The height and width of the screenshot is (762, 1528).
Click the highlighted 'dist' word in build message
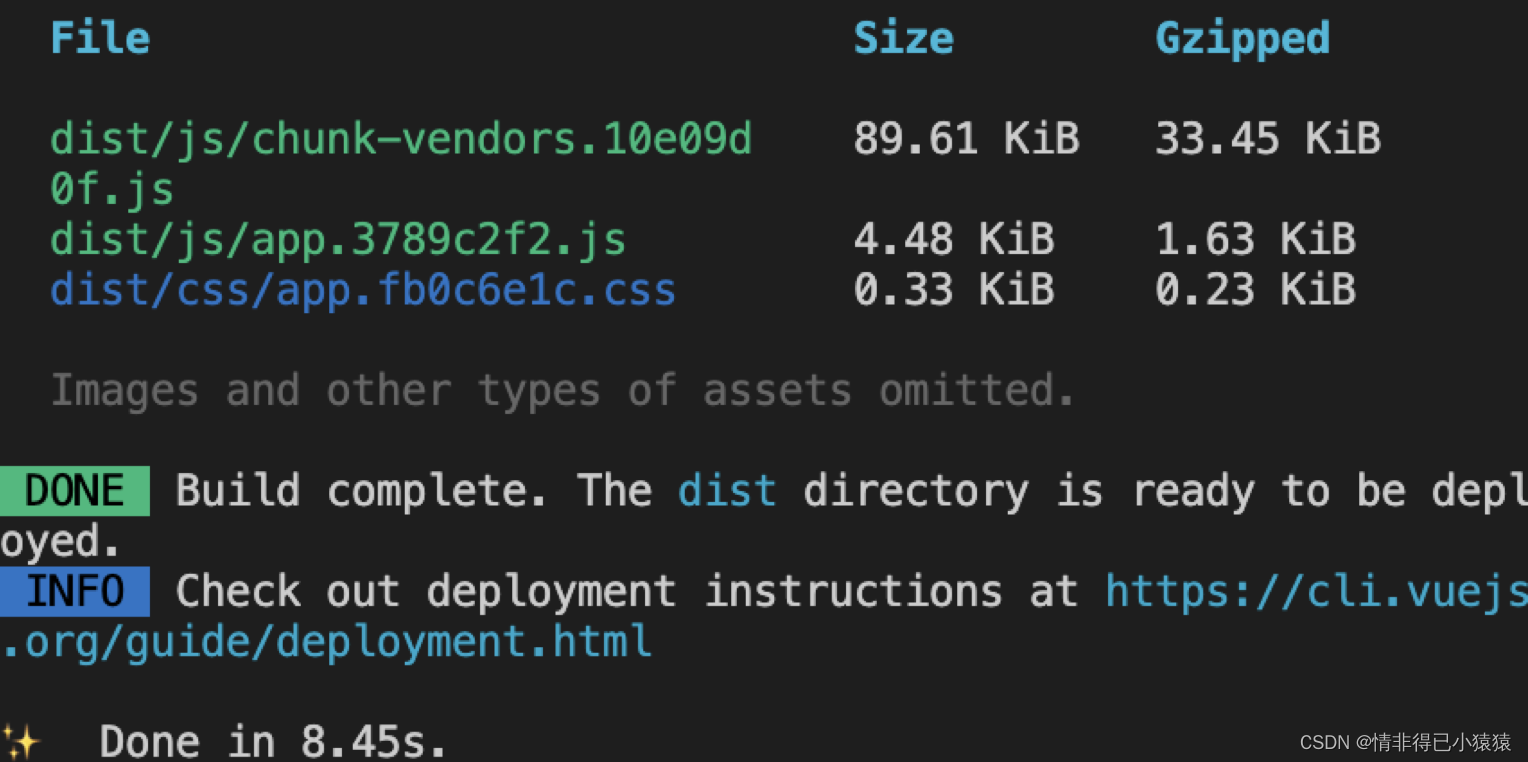(x=727, y=491)
